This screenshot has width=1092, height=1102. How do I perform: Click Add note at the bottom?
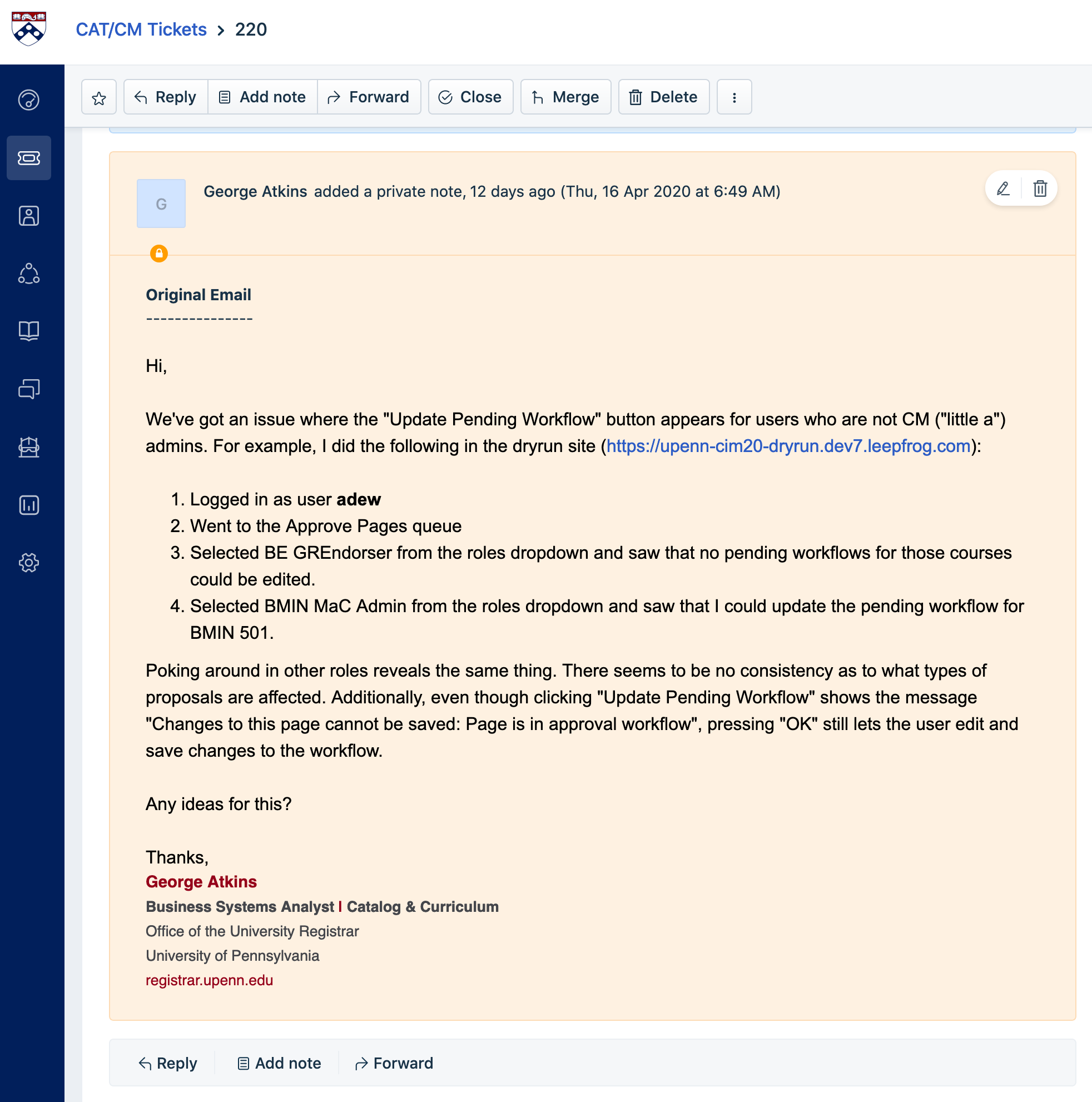279,1063
